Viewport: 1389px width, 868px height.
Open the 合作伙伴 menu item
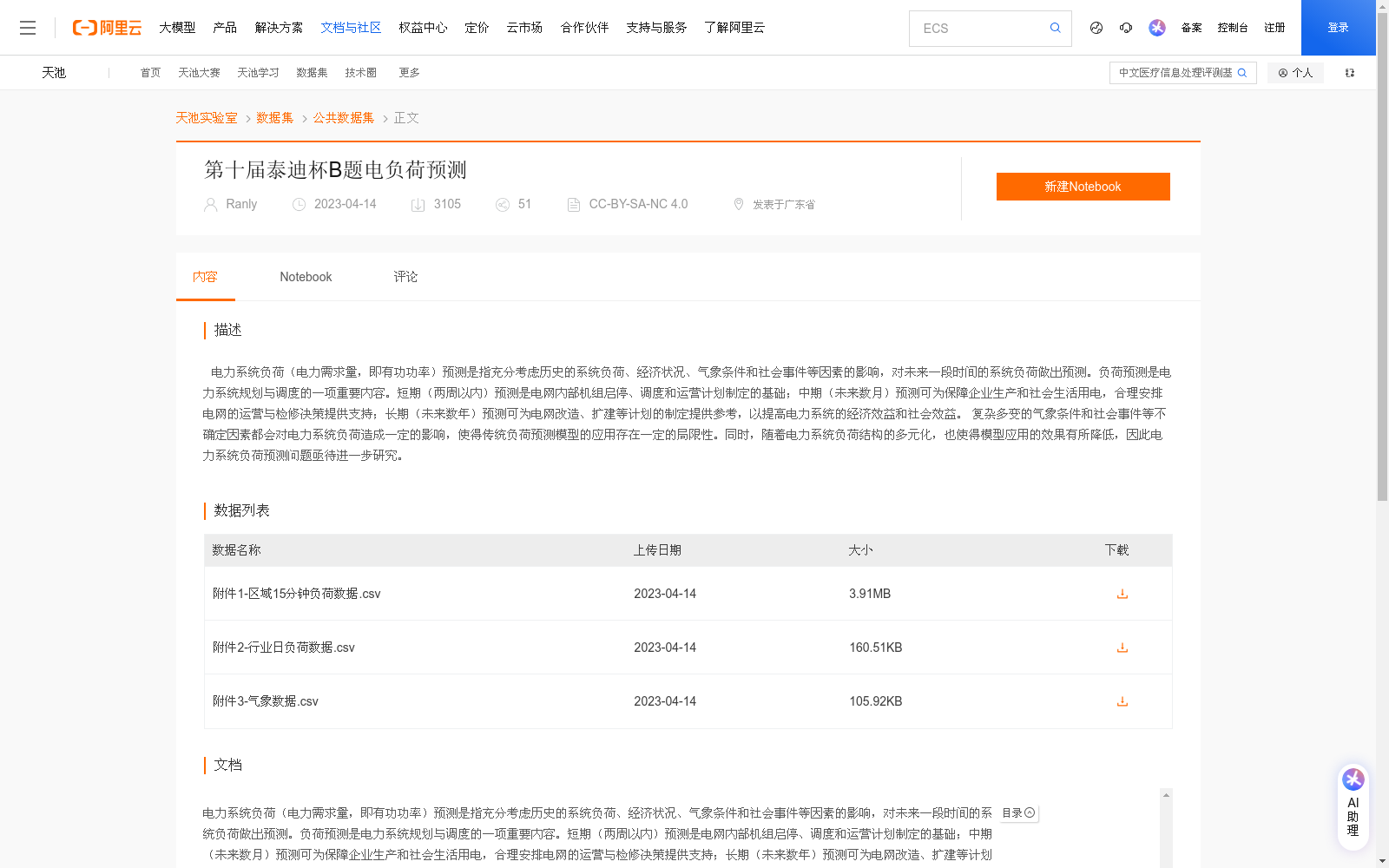pyautogui.click(x=584, y=28)
